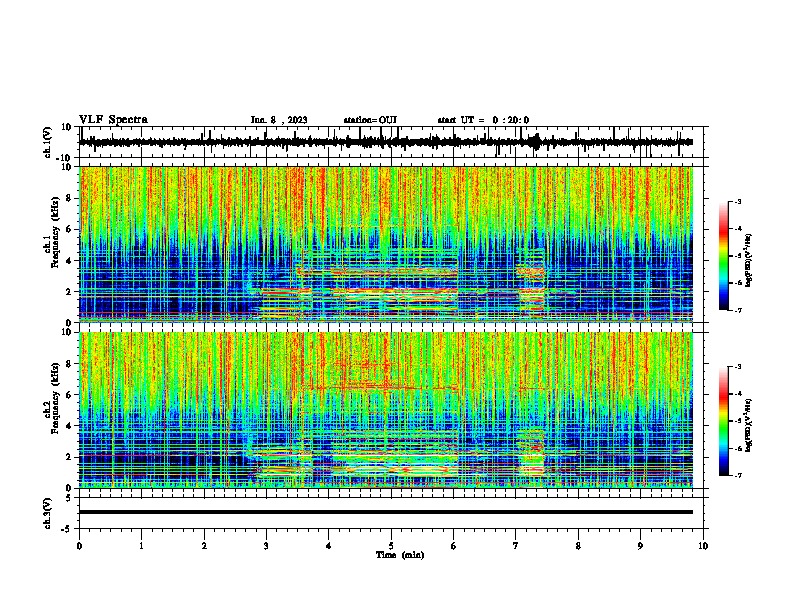This screenshot has height=612, width=792.
Task: Select the "ch.1(V)" amplitude axis label
Action: coord(48,142)
